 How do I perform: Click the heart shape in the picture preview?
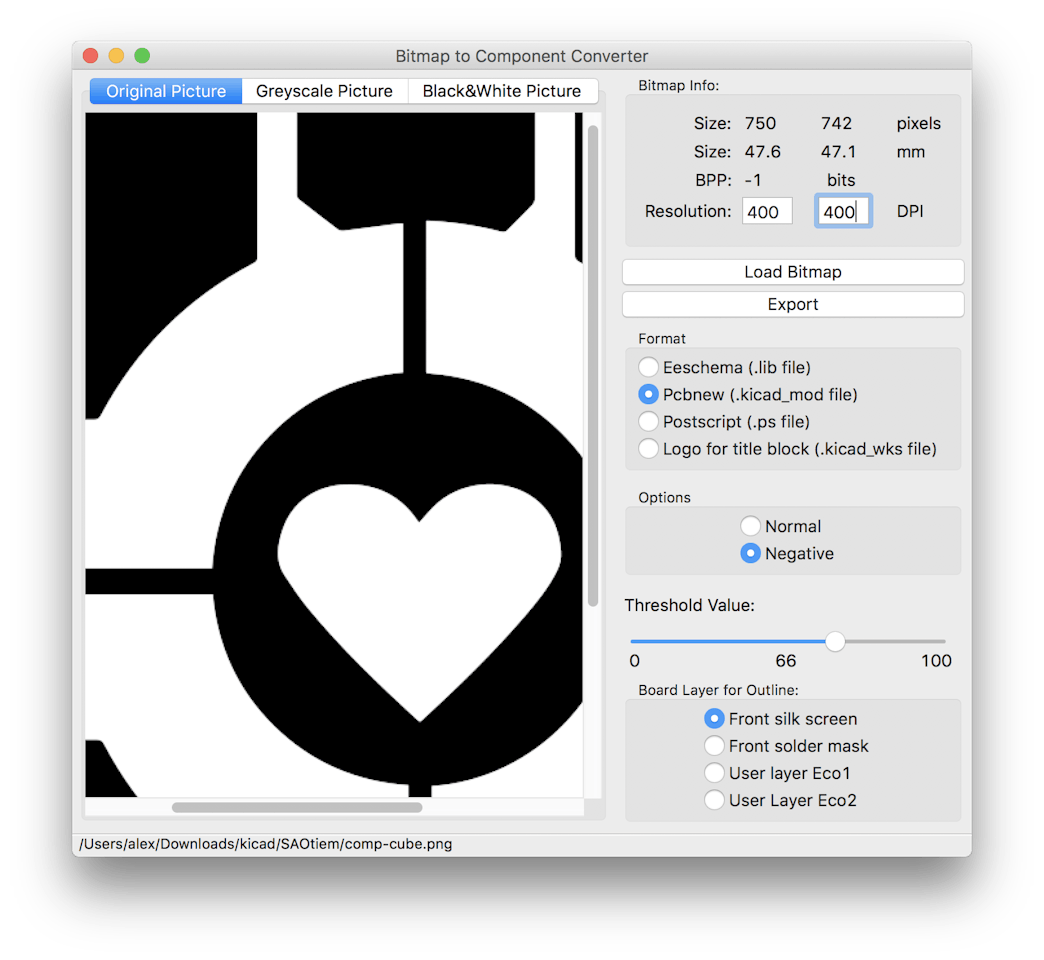419,599
